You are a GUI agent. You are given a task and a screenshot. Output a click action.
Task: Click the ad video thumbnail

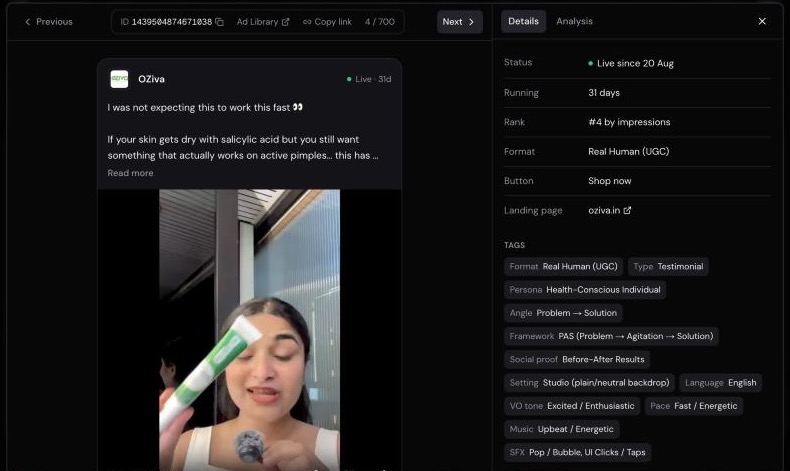(x=249, y=330)
